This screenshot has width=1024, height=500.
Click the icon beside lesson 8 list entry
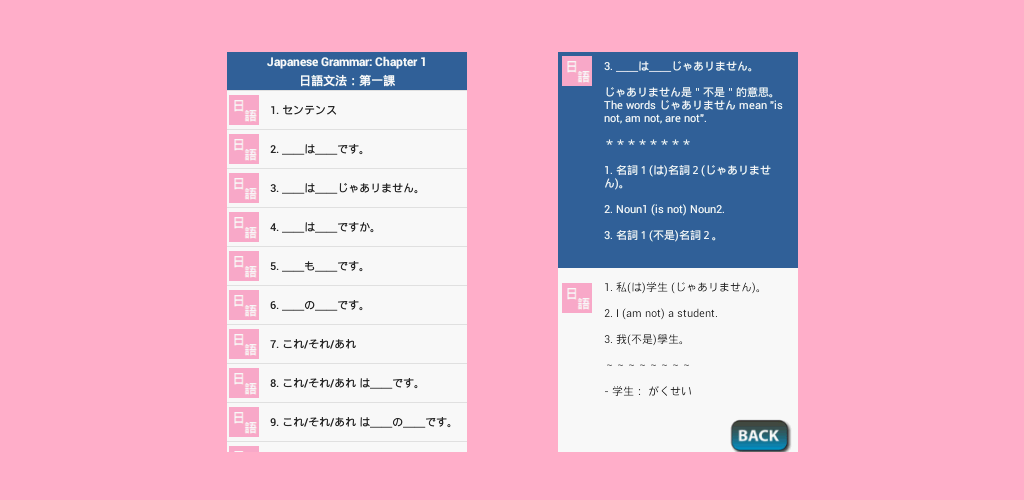pos(244,383)
